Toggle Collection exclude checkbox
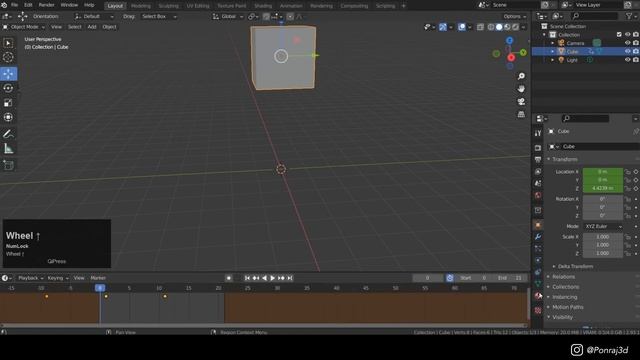Screen dimensions: 640x360 pos(619,35)
